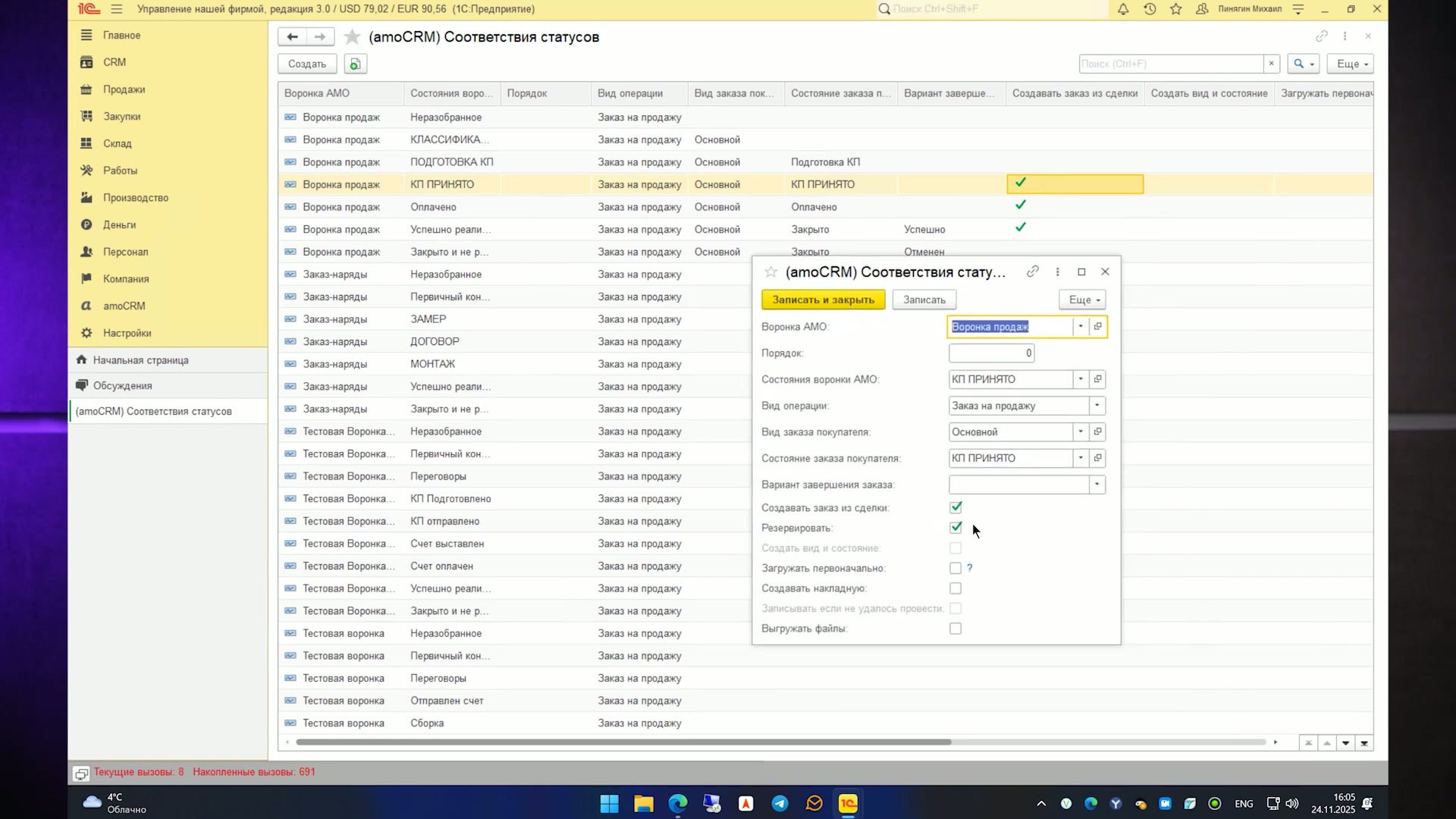Click the create-by-copy icon next to Создать

pos(355,64)
